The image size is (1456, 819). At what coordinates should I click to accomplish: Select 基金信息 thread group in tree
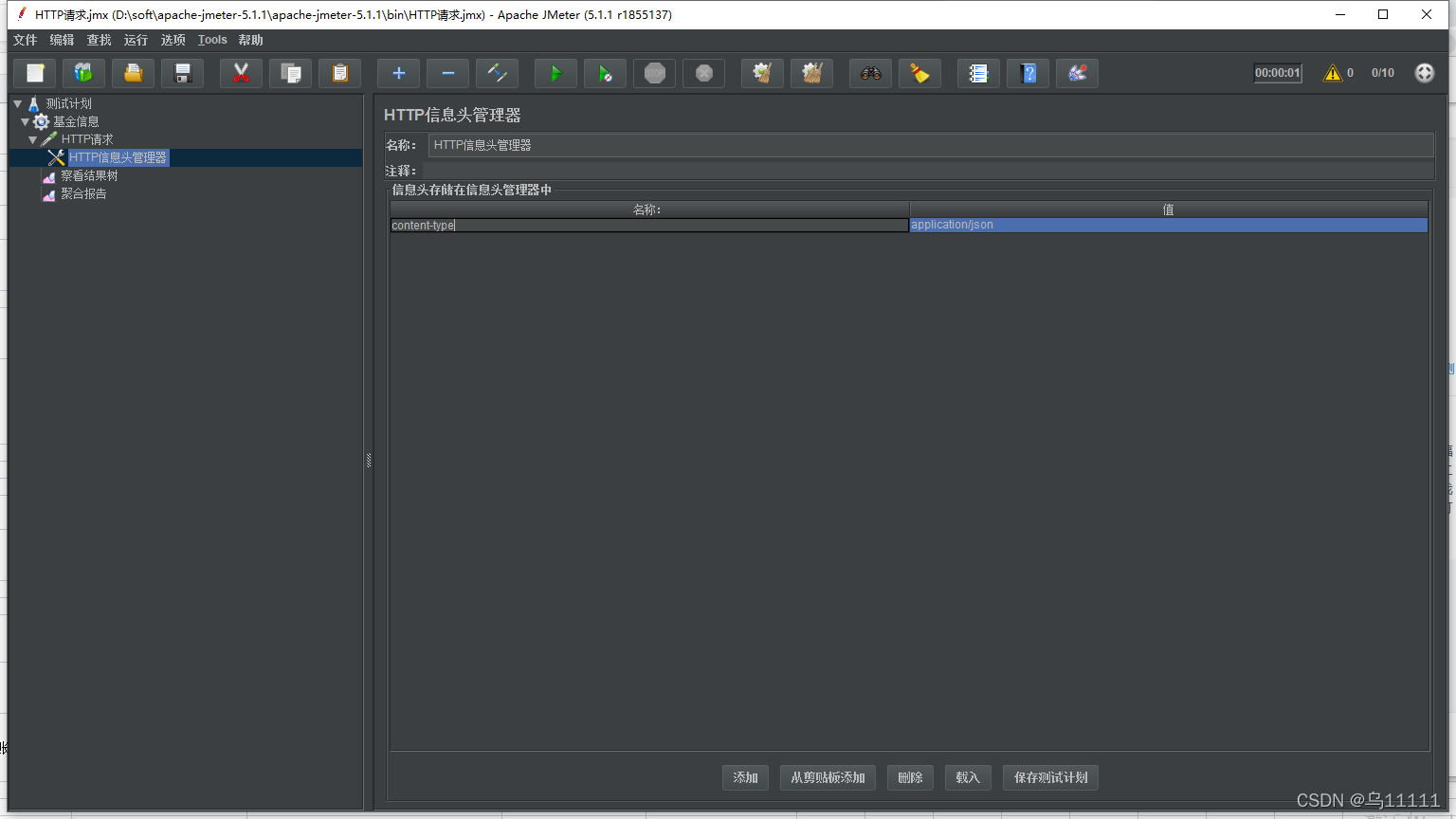point(76,121)
